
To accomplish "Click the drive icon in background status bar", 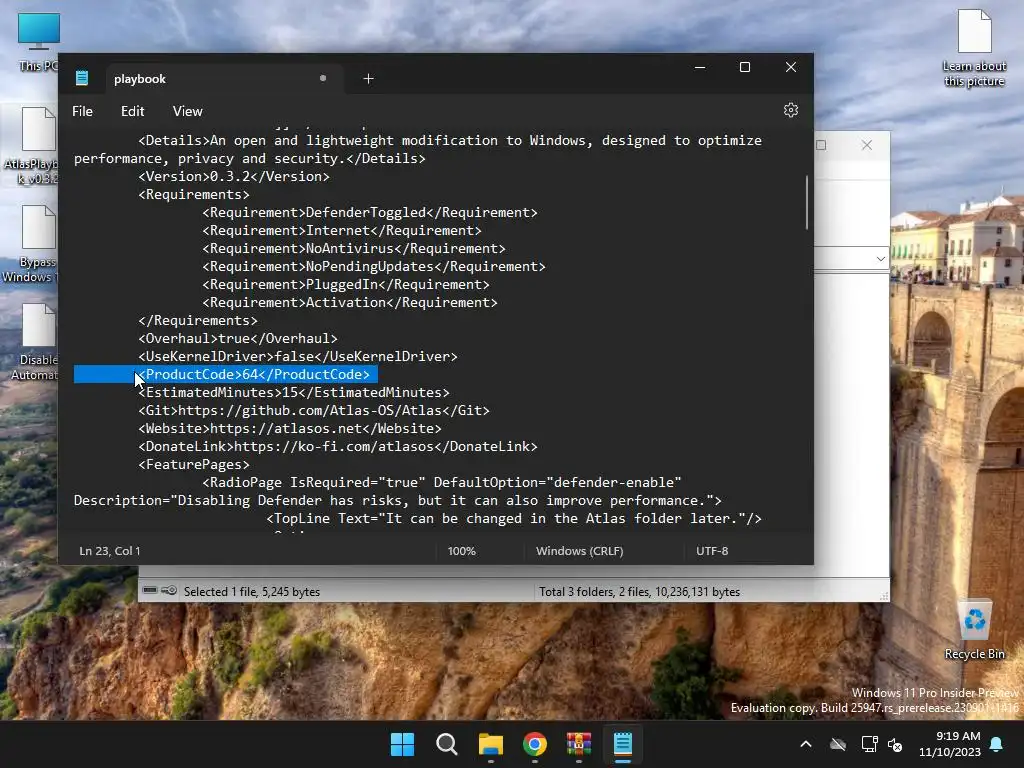I will point(150,590).
